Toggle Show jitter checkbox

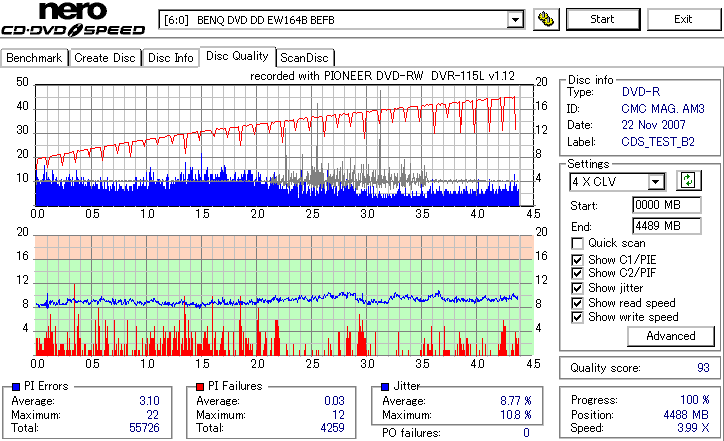(577, 288)
